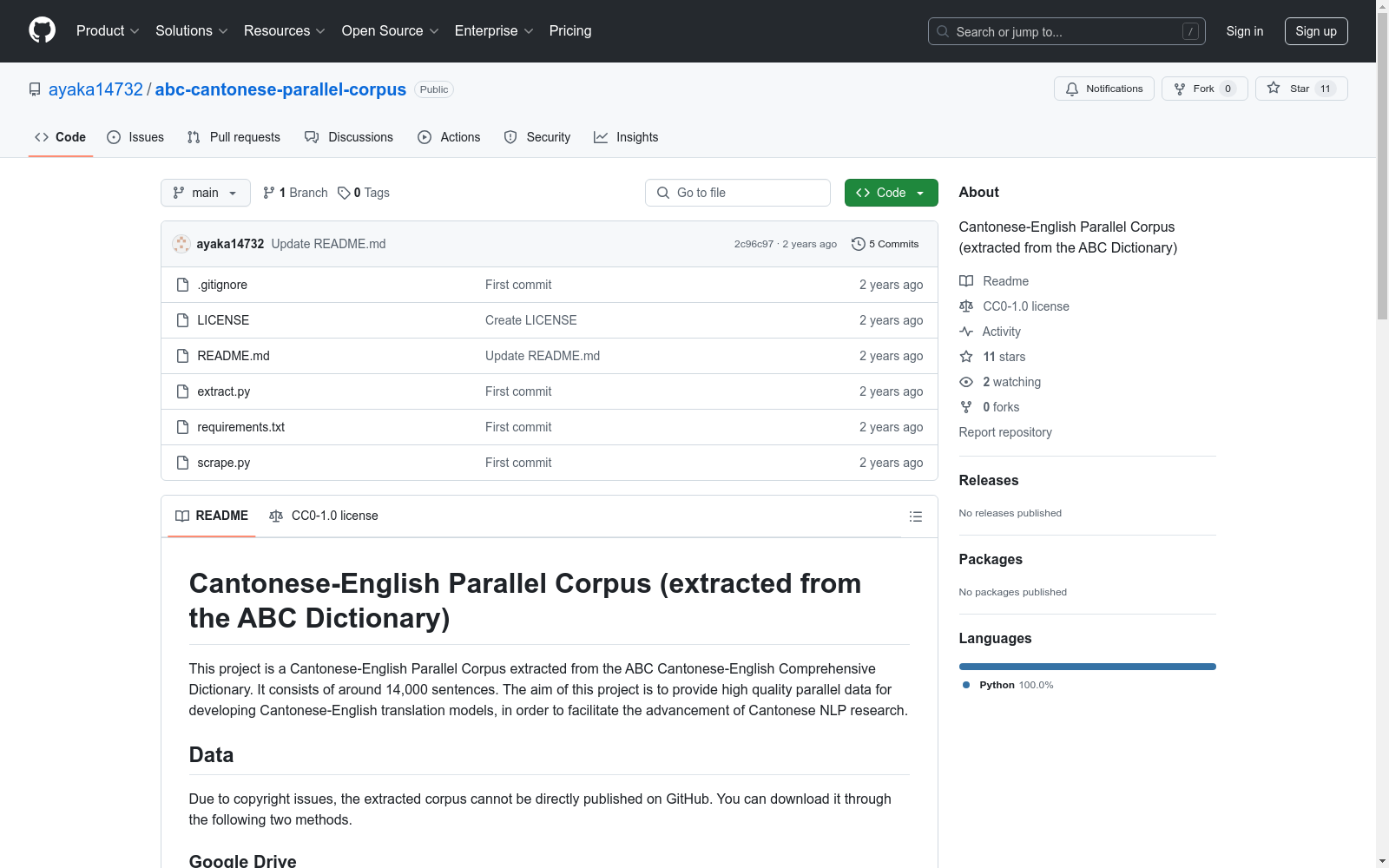Switch to the Pull requests tab
Image resolution: width=1389 pixels, height=868 pixels.
[234, 137]
